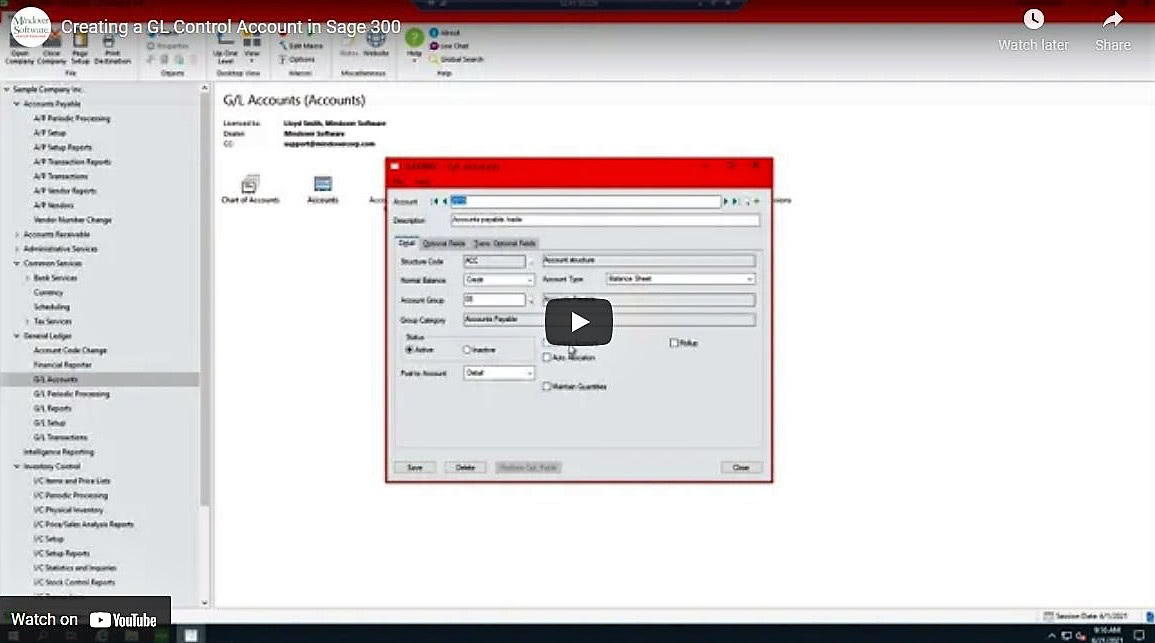
Task: Select the Inactive status radio button
Action: tap(467, 350)
